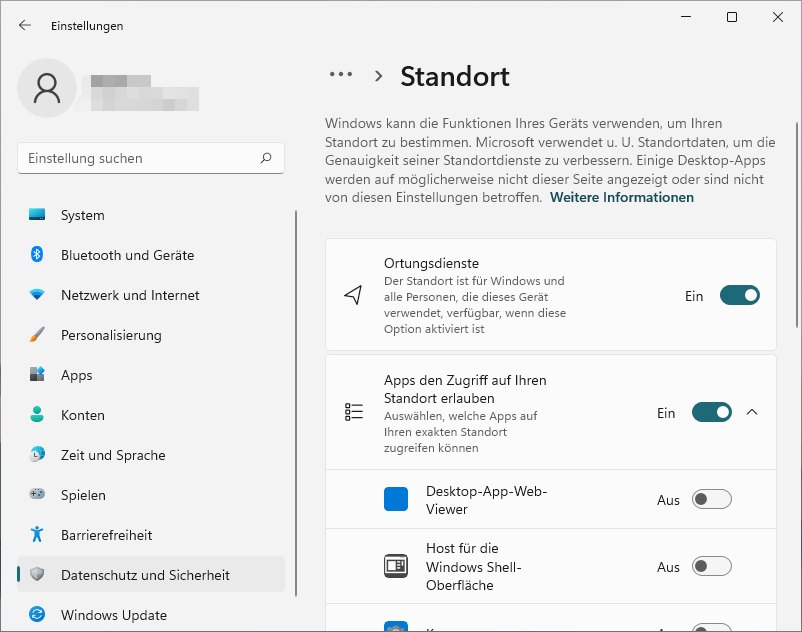Open the Apps settings page

151,375
